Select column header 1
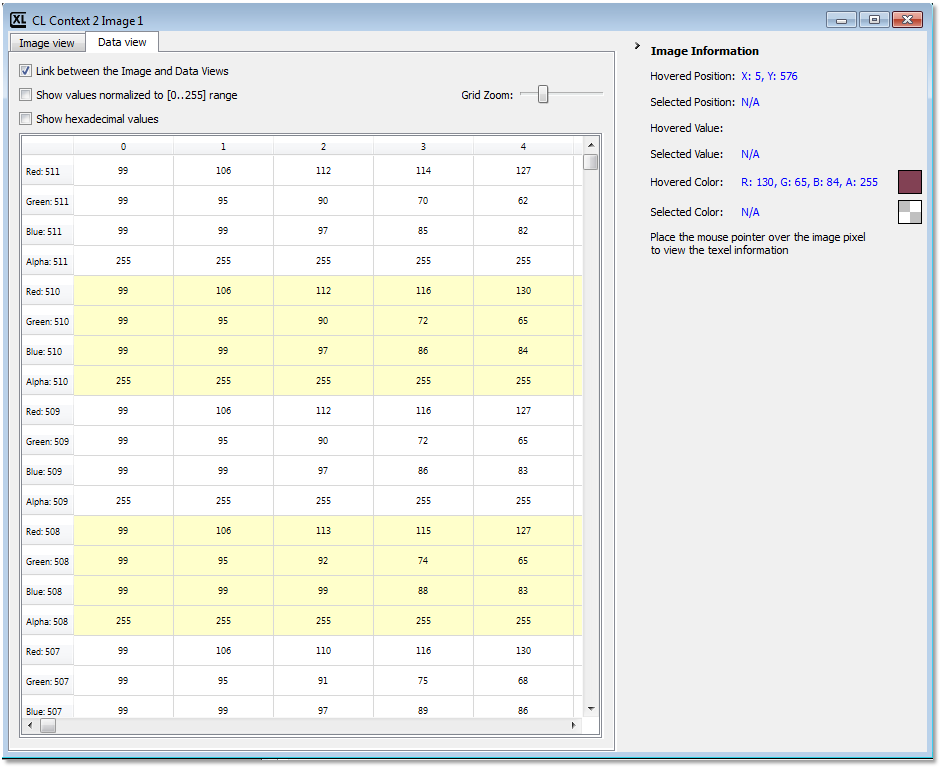942x769 pixels. (x=223, y=146)
